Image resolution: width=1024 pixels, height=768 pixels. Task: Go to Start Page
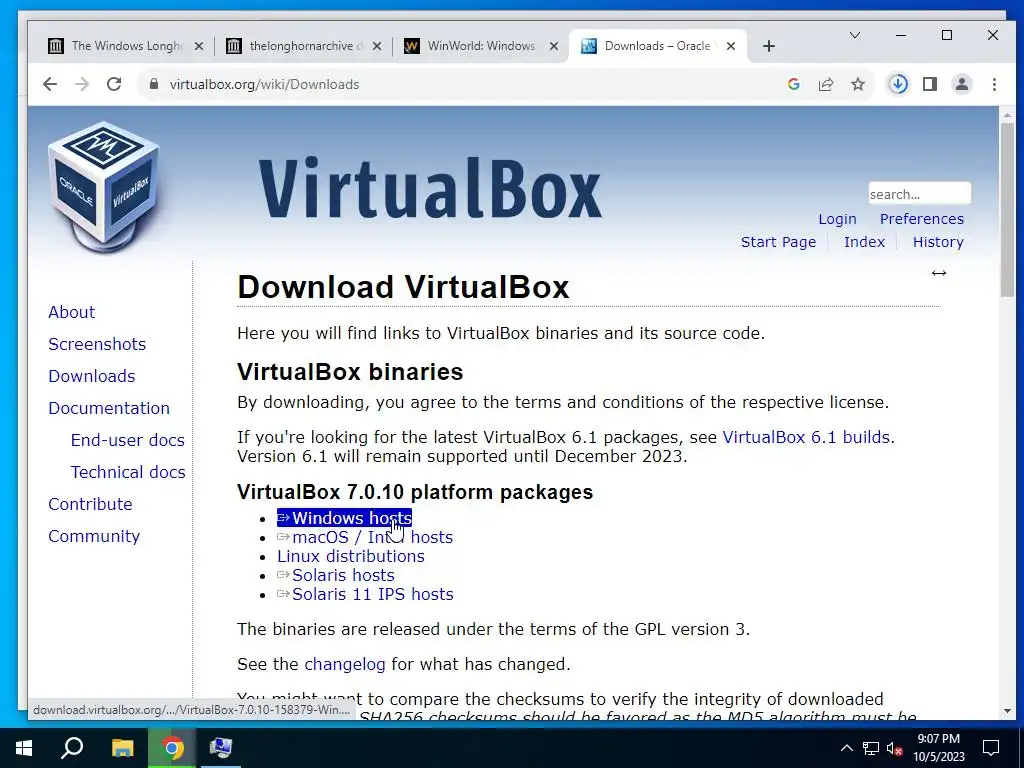778,242
